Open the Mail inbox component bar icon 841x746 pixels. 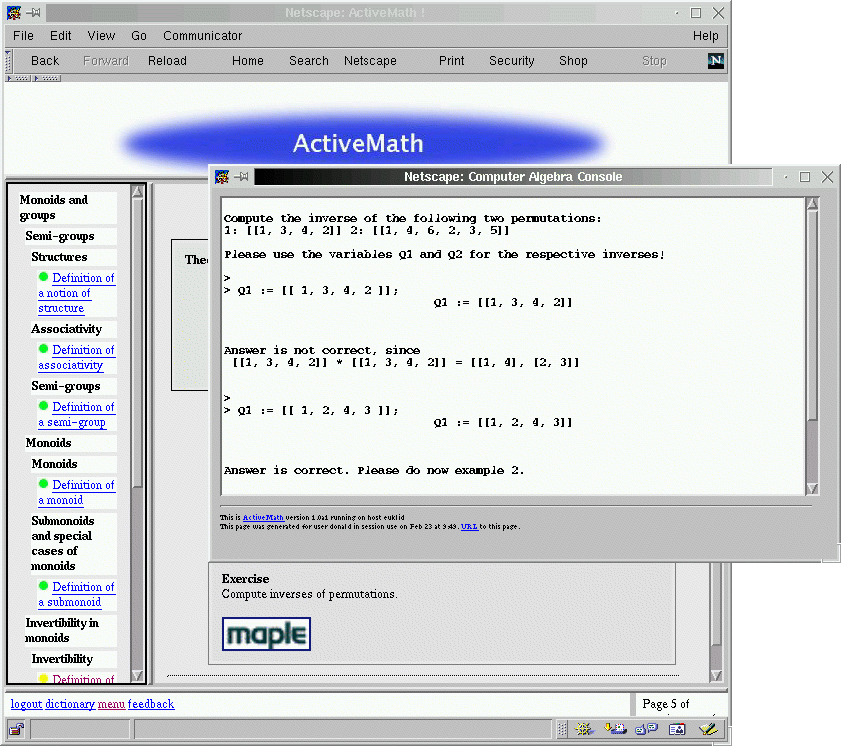[x=615, y=729]
